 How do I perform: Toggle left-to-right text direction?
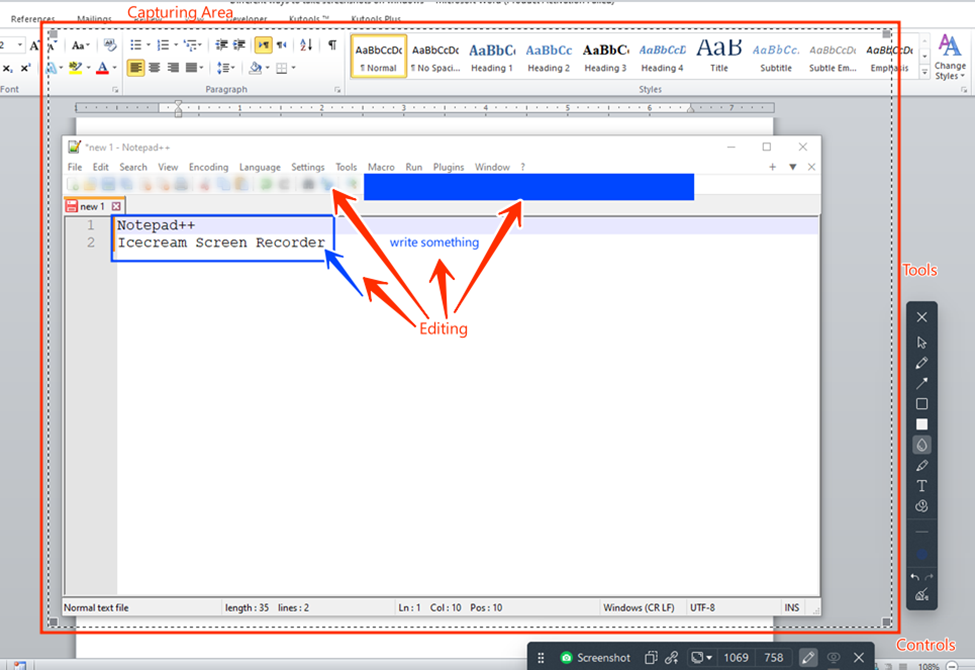pos(264,45)
